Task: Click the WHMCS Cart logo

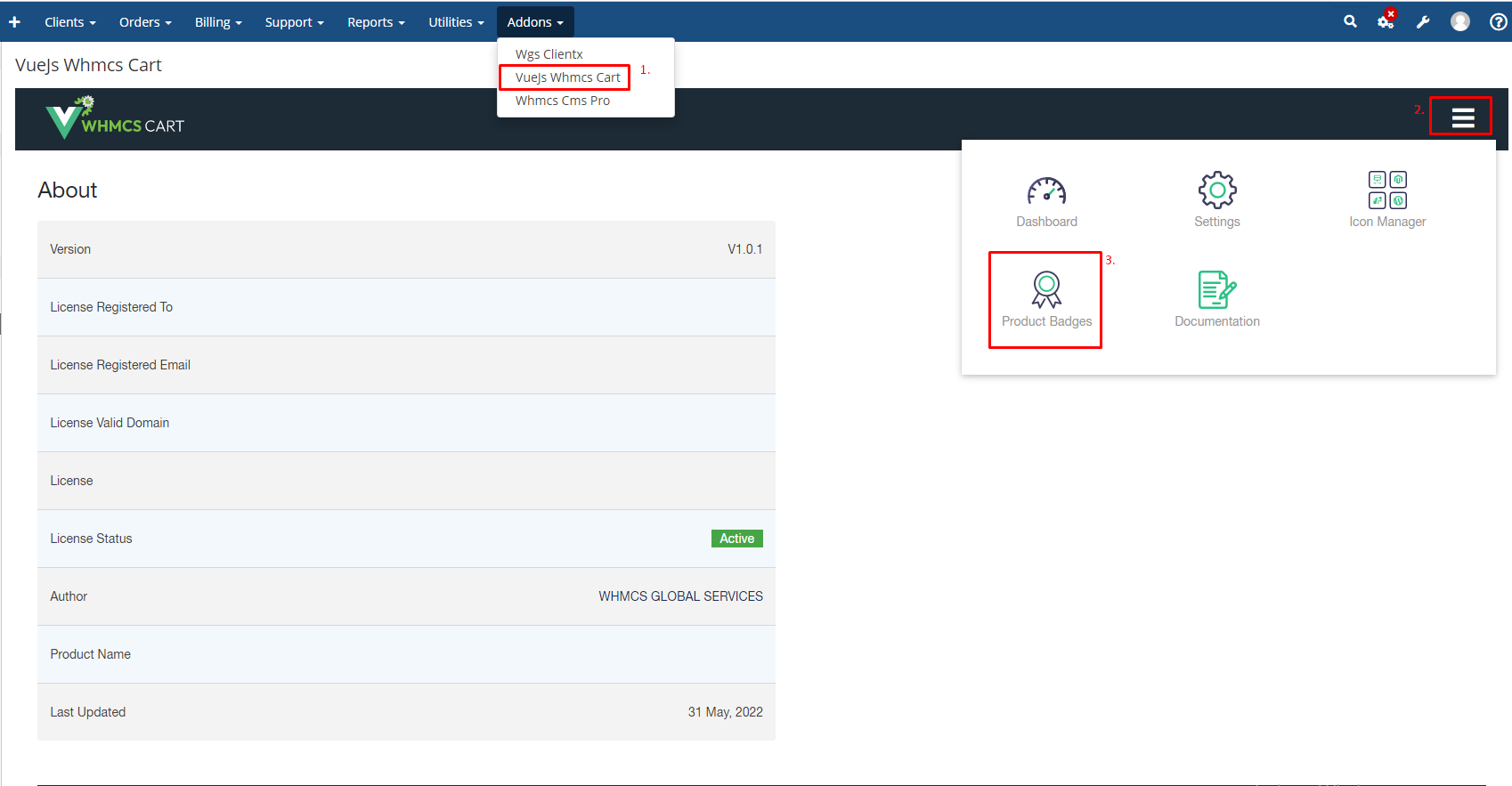Action: [x=115, y=119]
